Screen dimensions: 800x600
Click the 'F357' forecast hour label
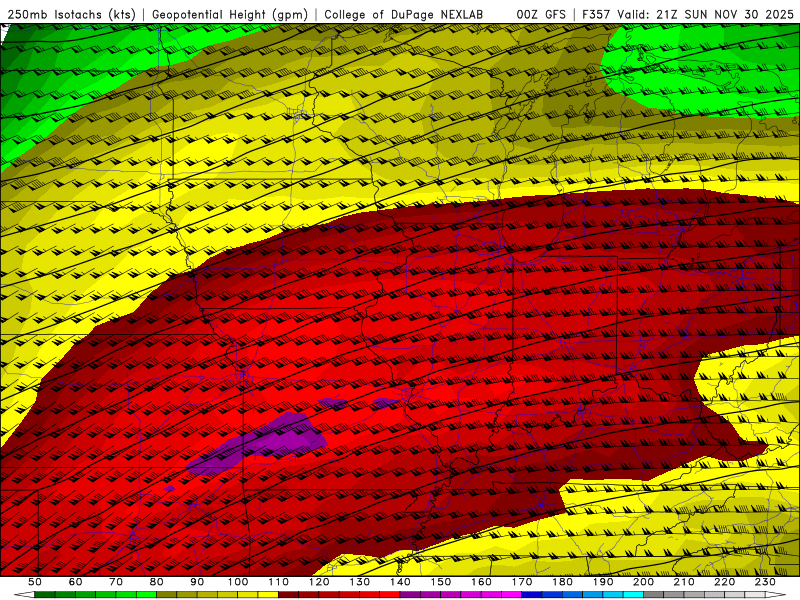(596, 15)
